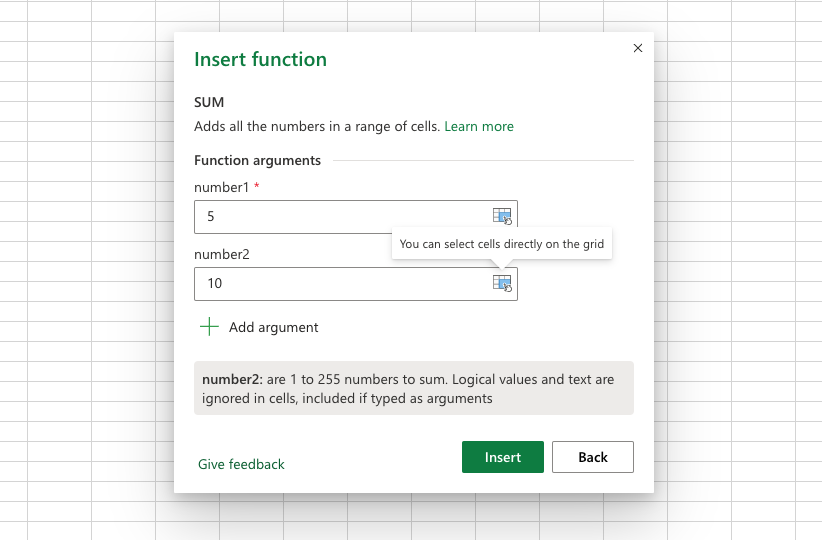The height and width of the screenshot is (540, 822).
Task: Click the red required asterisk beside number1
Action: point(257,187)
